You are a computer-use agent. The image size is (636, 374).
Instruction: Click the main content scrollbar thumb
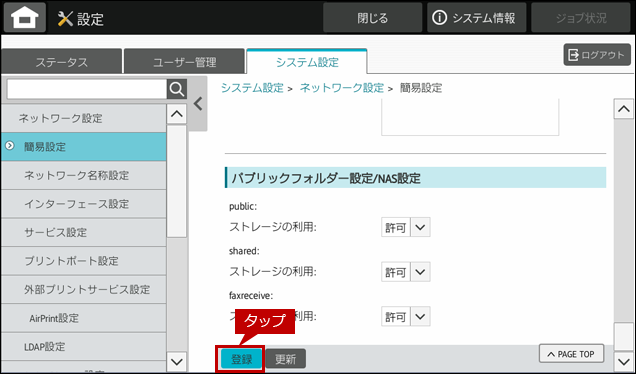(623, 336)
